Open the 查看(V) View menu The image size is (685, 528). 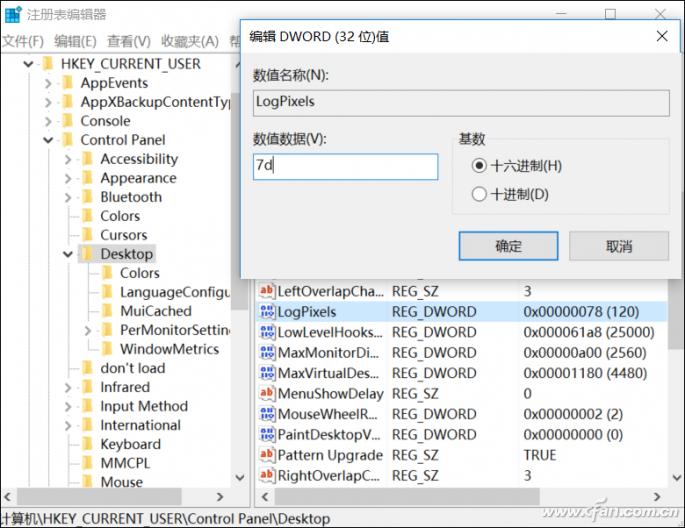(x=129, y=41)
